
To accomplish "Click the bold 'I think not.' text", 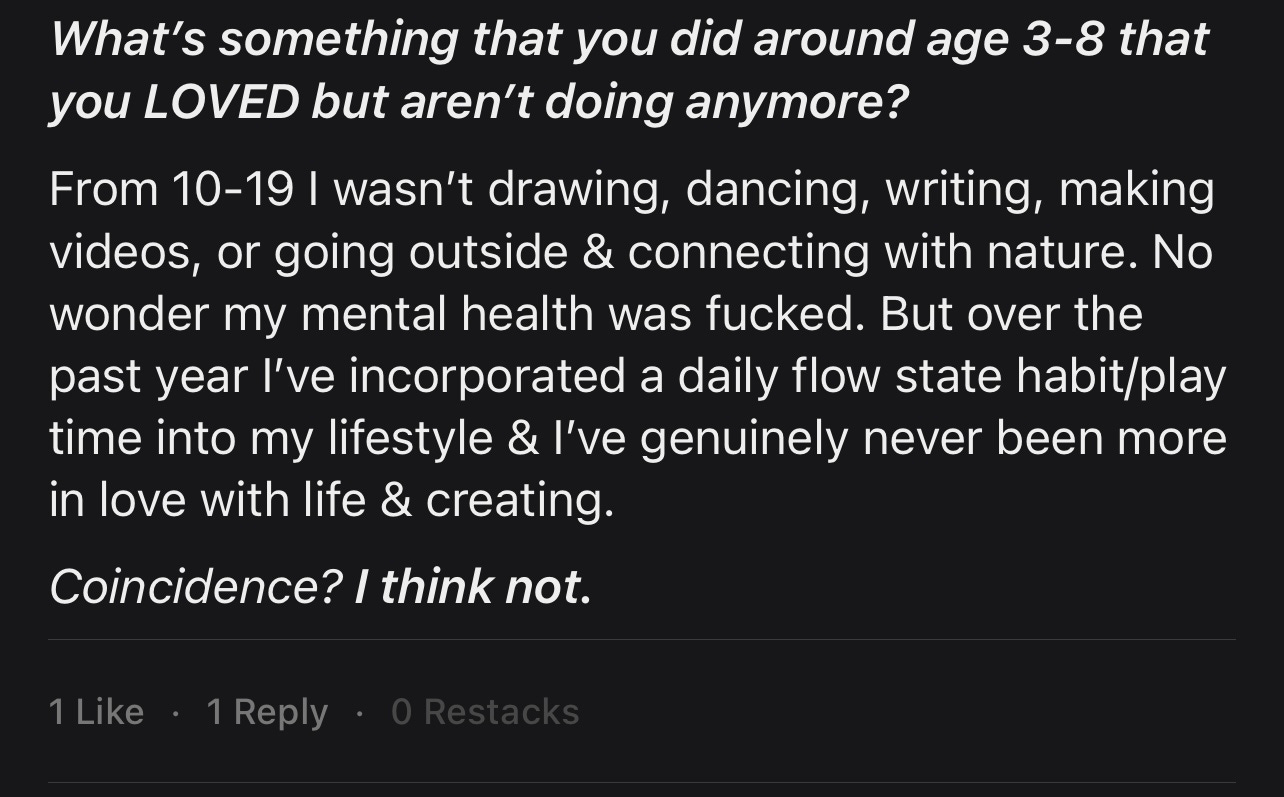I will [x=474, y=586].
